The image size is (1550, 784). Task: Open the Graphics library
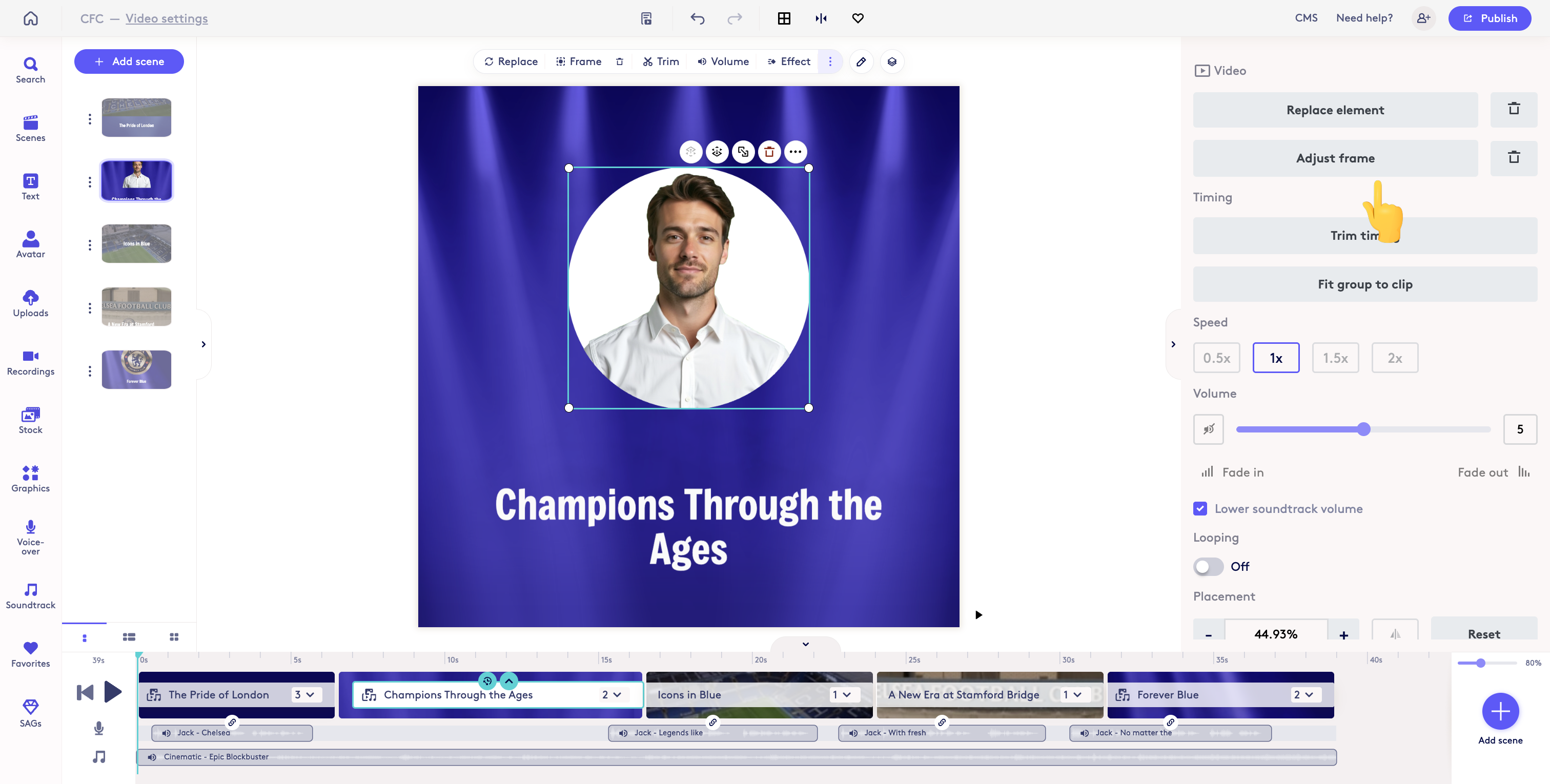tap(30, 478)
